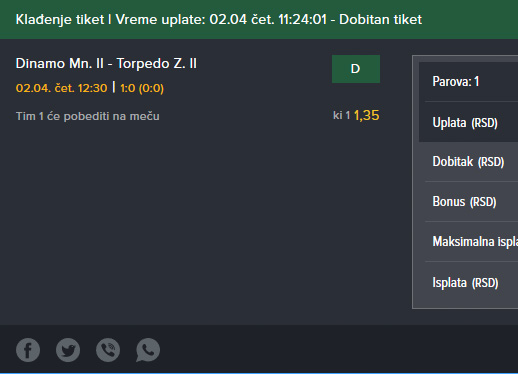518x374 pixels.
Task: Click the Vreme uplate timestamp in header
Action: pos(221,20)
